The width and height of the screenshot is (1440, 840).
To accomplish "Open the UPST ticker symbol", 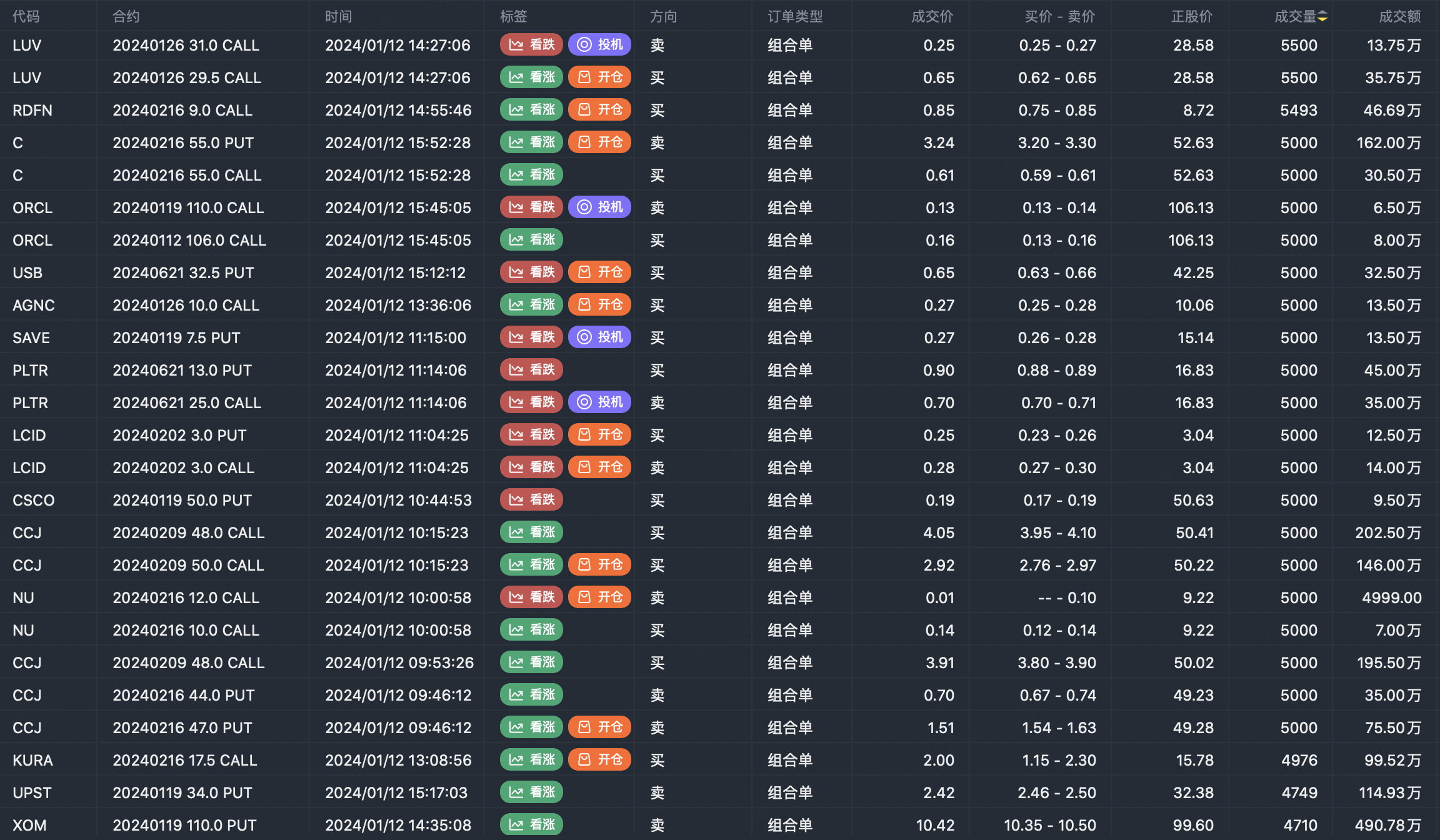I will point(32,793).
